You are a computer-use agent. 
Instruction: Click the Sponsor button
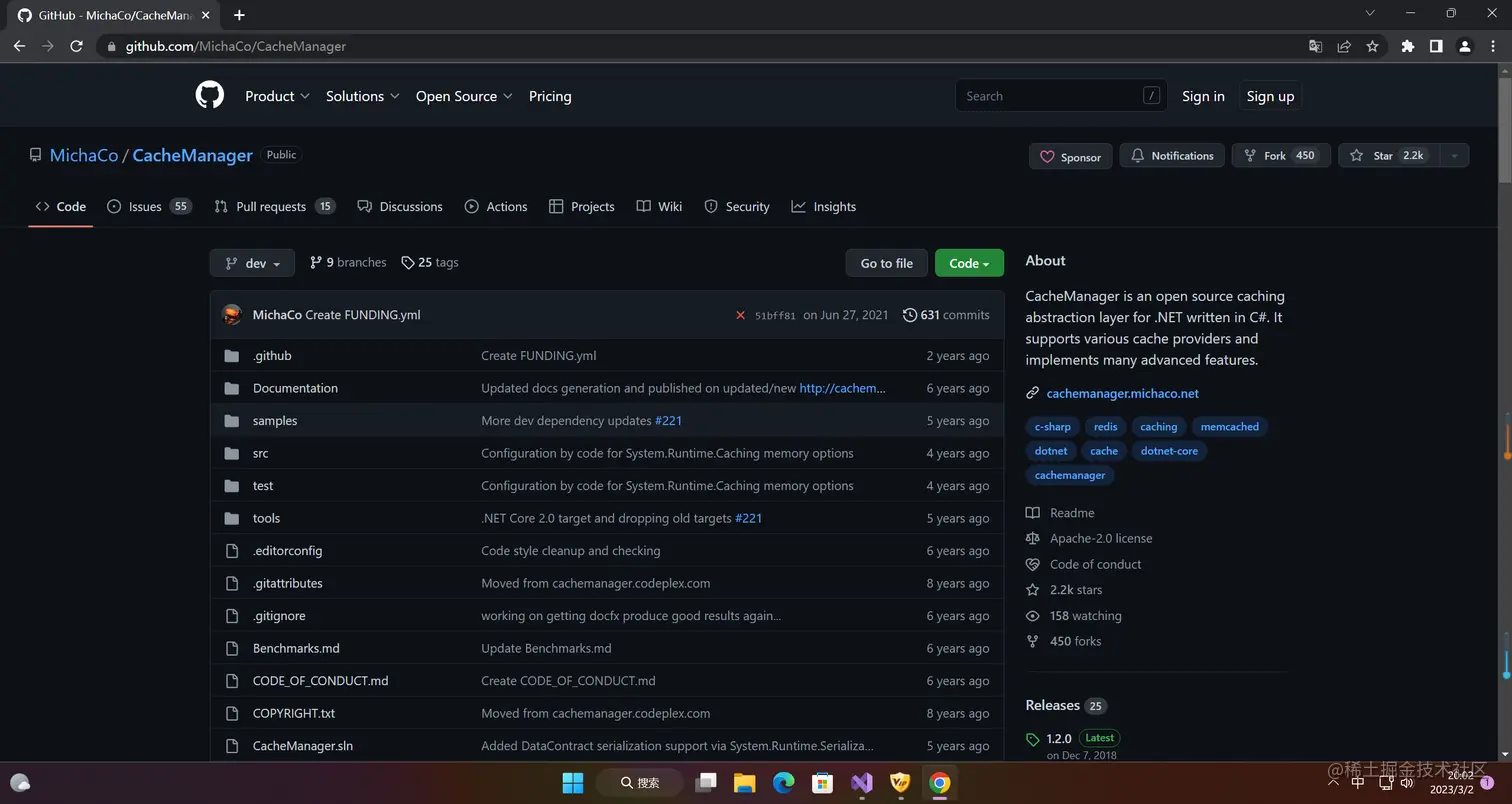pos(1070,156)
